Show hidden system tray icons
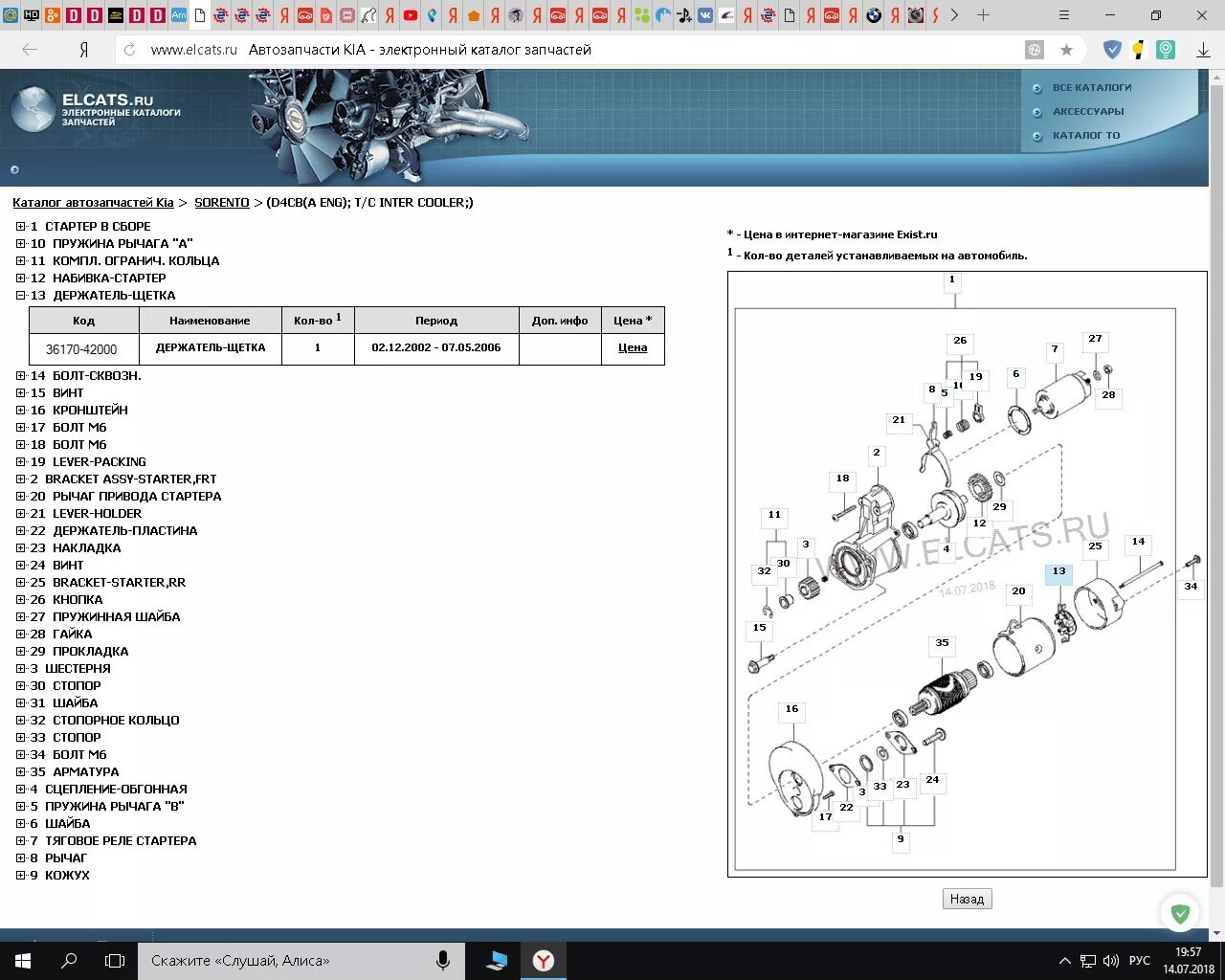The width and height of the screenshot is (1225, 980). tap(1065, 961)
